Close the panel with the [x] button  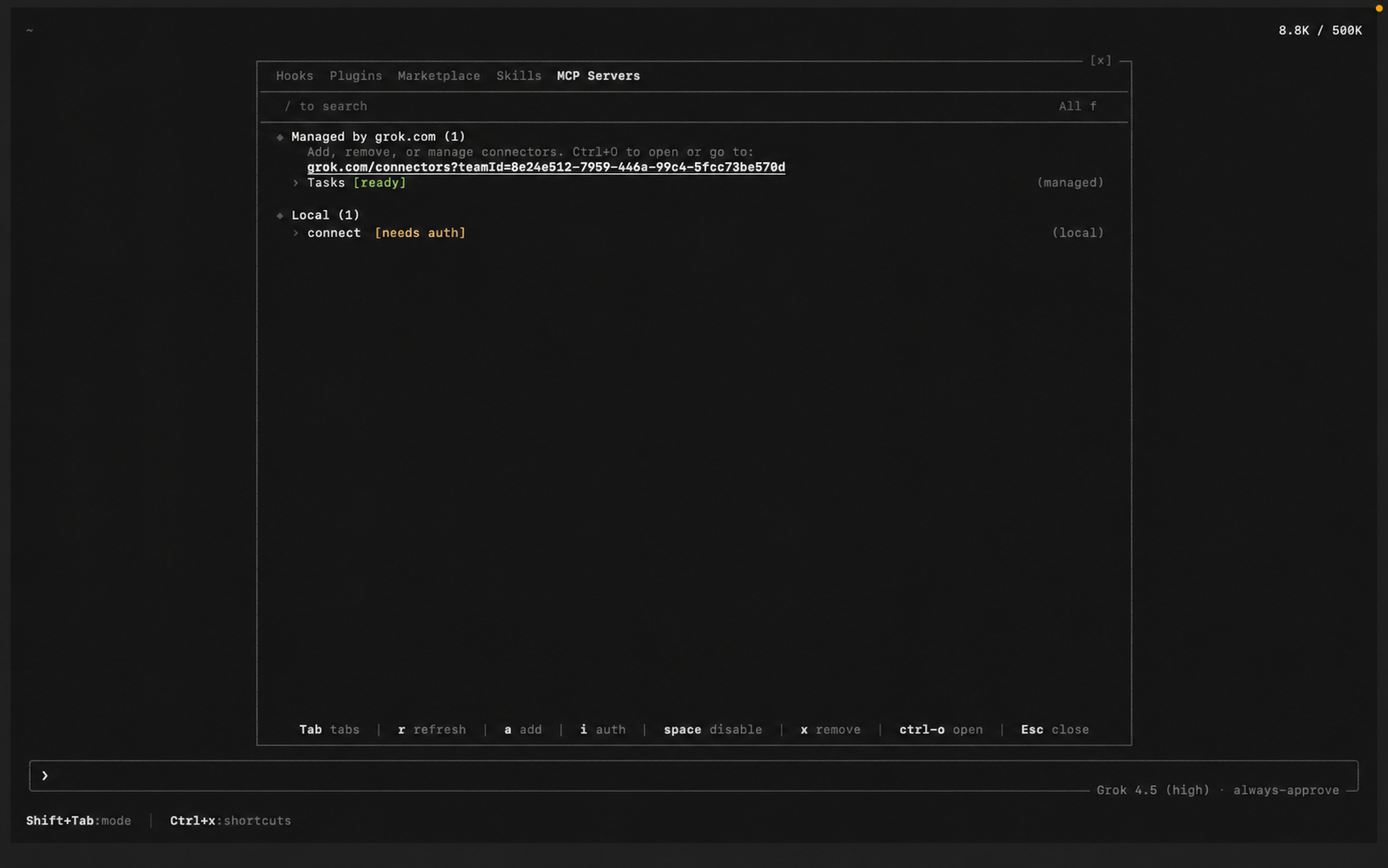point(1100,60)
